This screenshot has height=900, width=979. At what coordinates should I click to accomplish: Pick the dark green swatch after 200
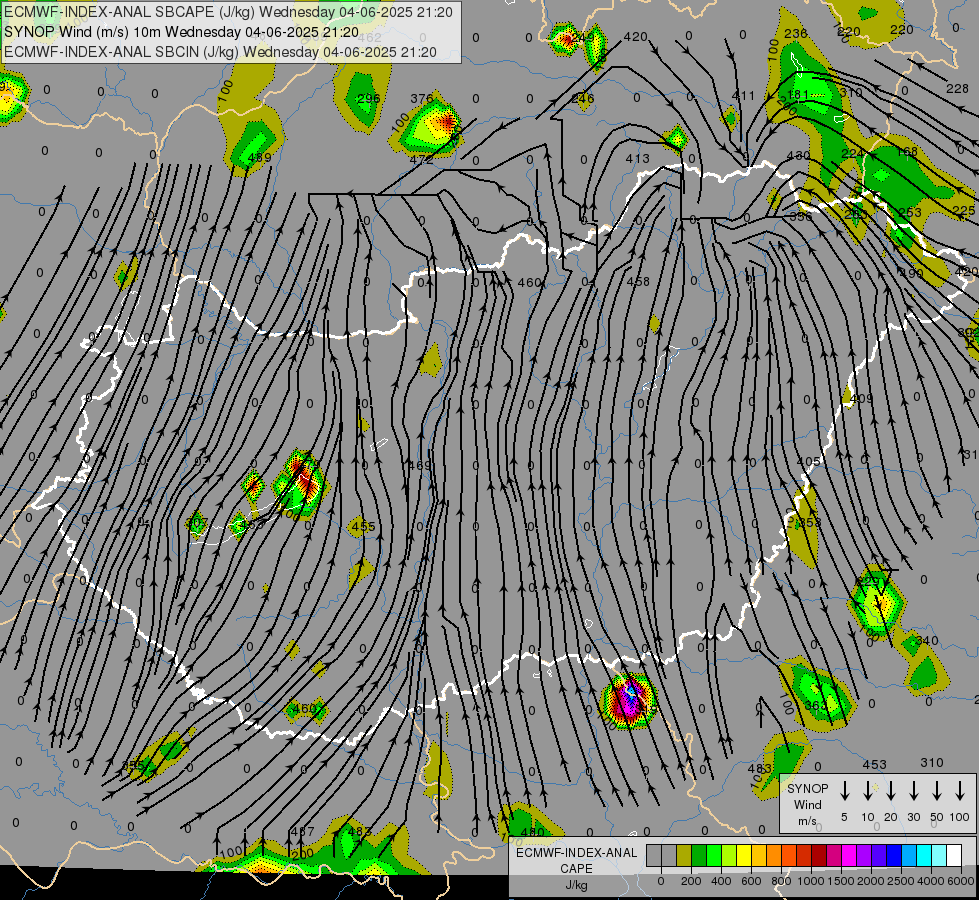[x=699, y=856]
